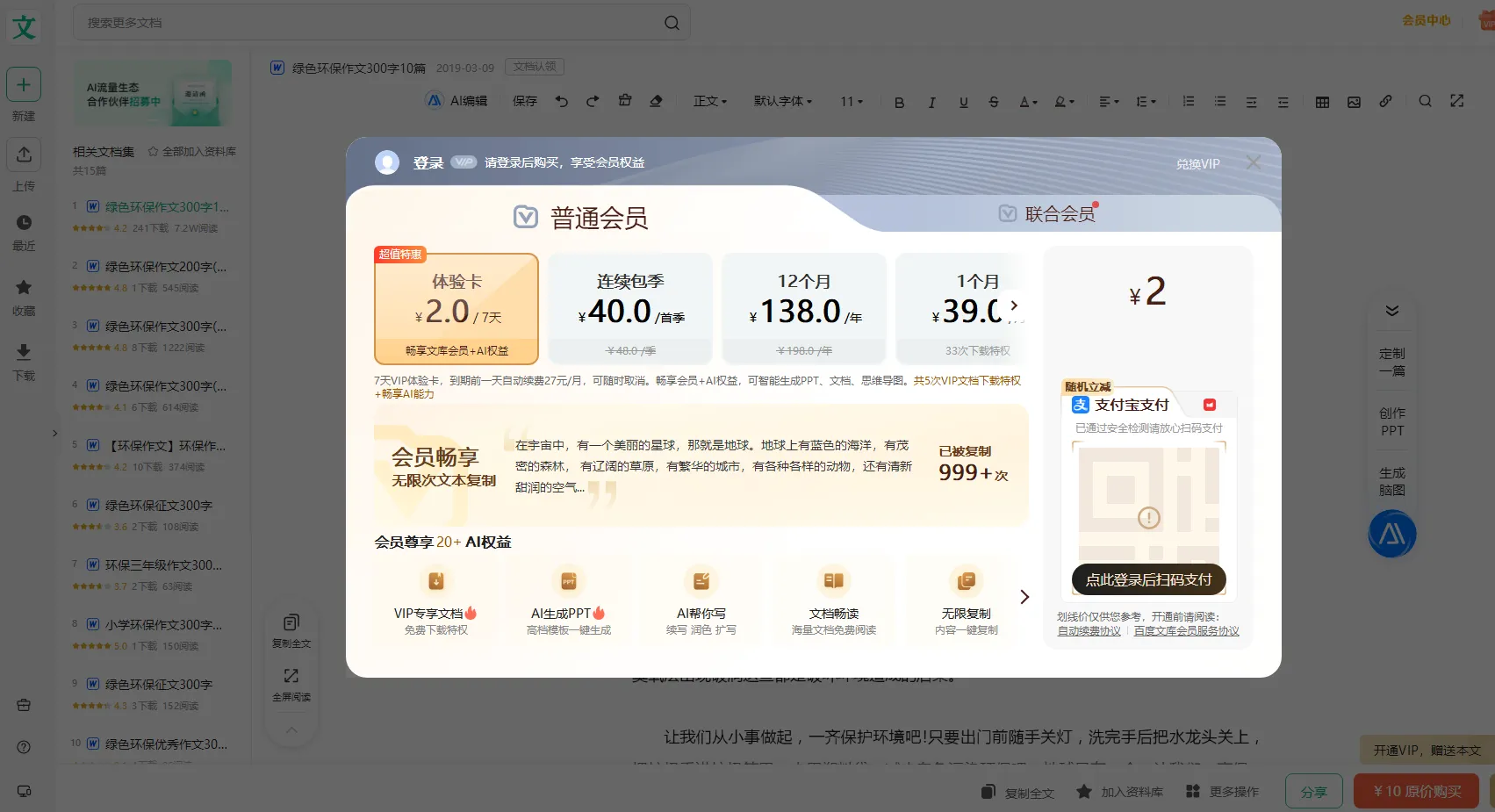Click the gift box icon in left sidebar
Viewport: 1495px width, 812px height.
[x=24, y=705]
